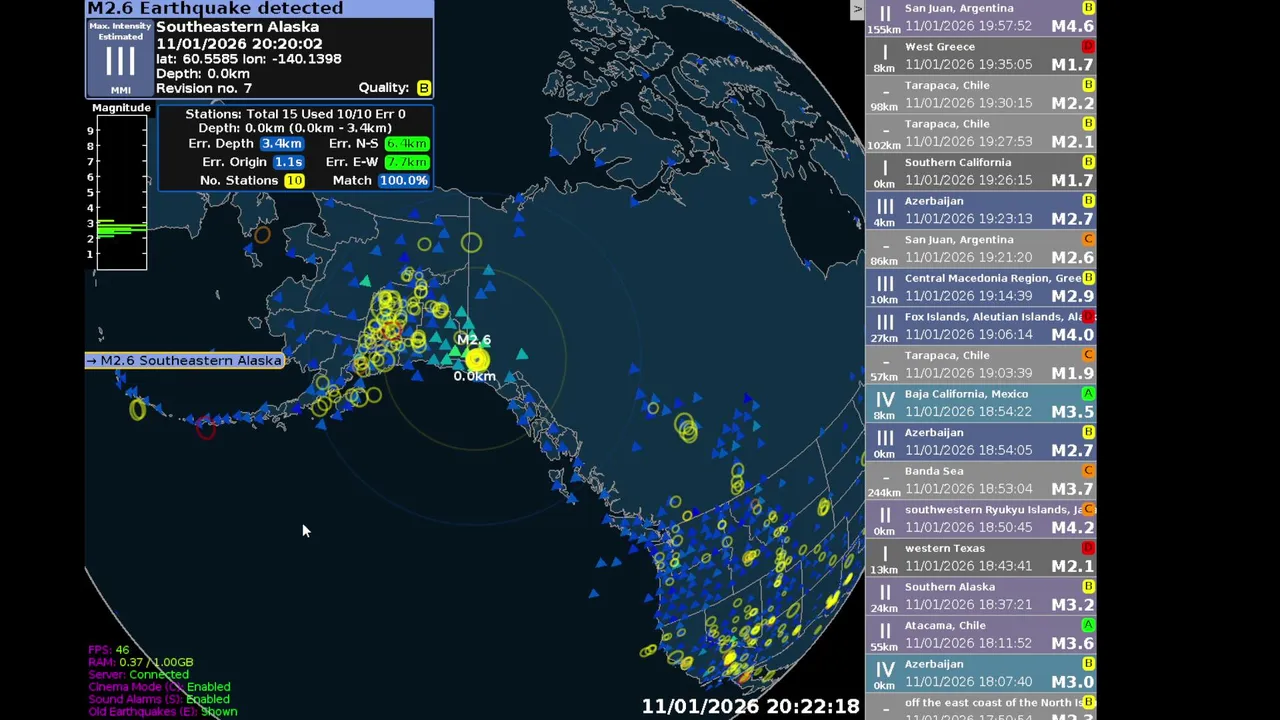The image size is (1280, 720).
Task: Toggle Cinema Mode (C) status text
Action: click(159, 687)
